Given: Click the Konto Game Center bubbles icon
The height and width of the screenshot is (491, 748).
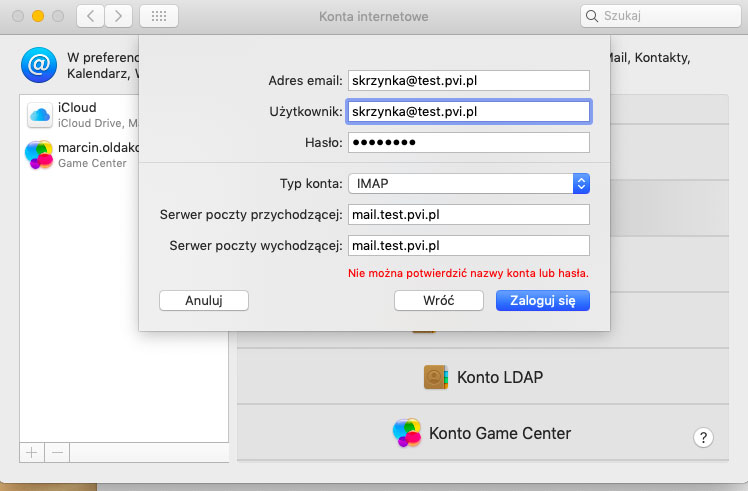Looking at the screenshot, I should click(407, 433).
